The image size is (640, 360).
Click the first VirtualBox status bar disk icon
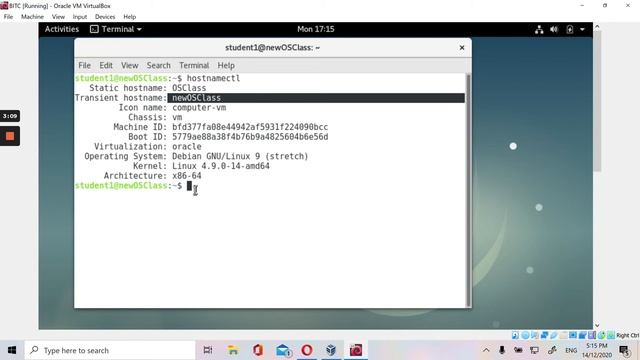click(516, 335)
